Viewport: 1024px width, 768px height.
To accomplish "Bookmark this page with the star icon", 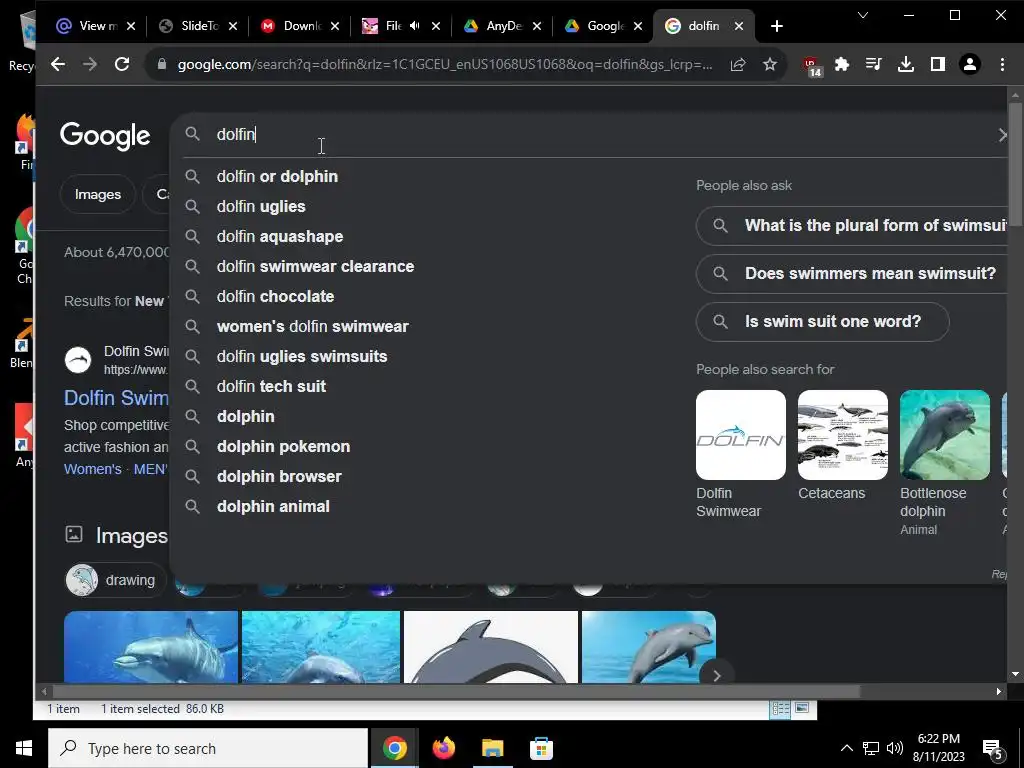I will click(x=770, y=64).
